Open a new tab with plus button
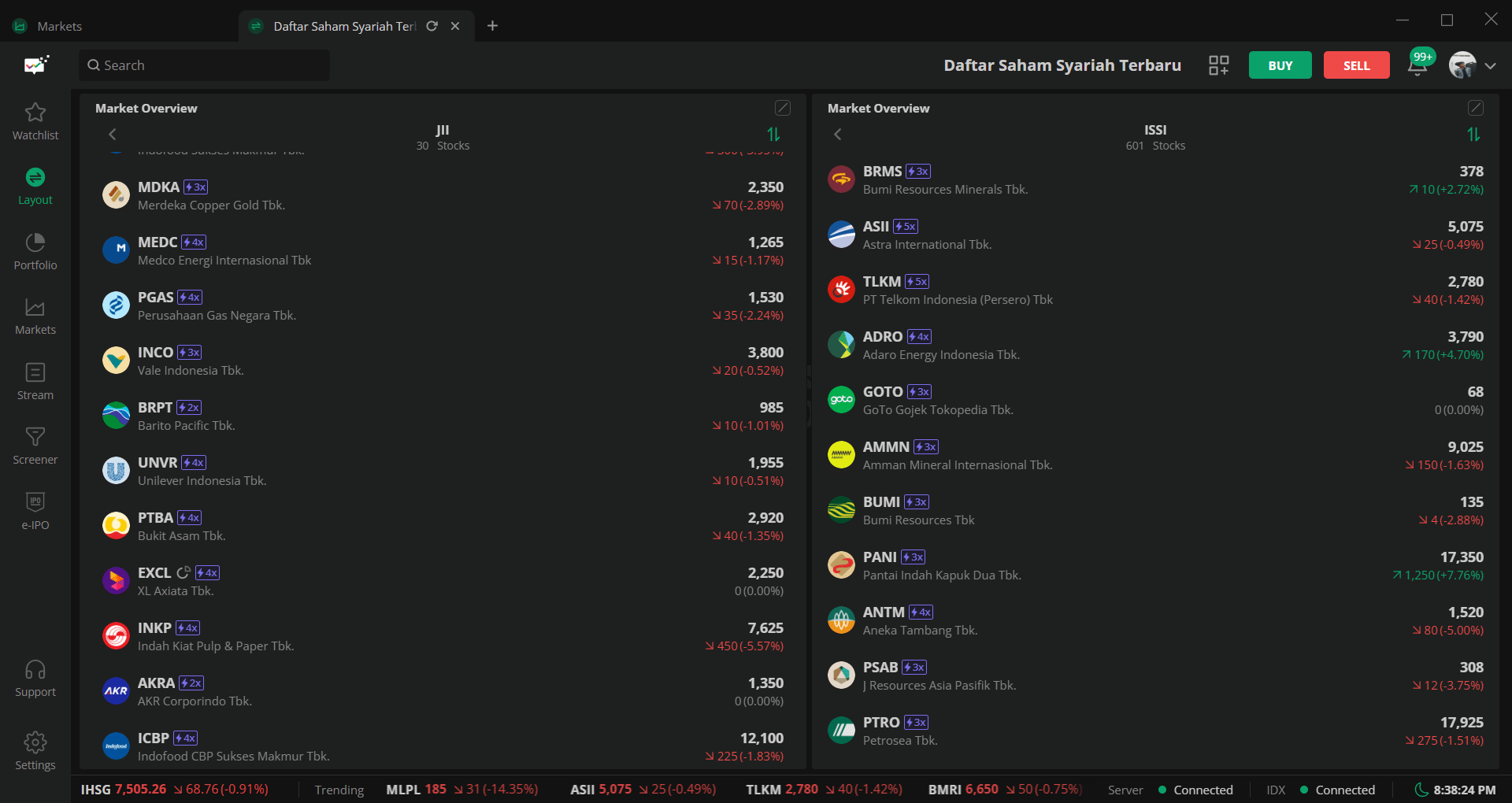 (492, 26)
